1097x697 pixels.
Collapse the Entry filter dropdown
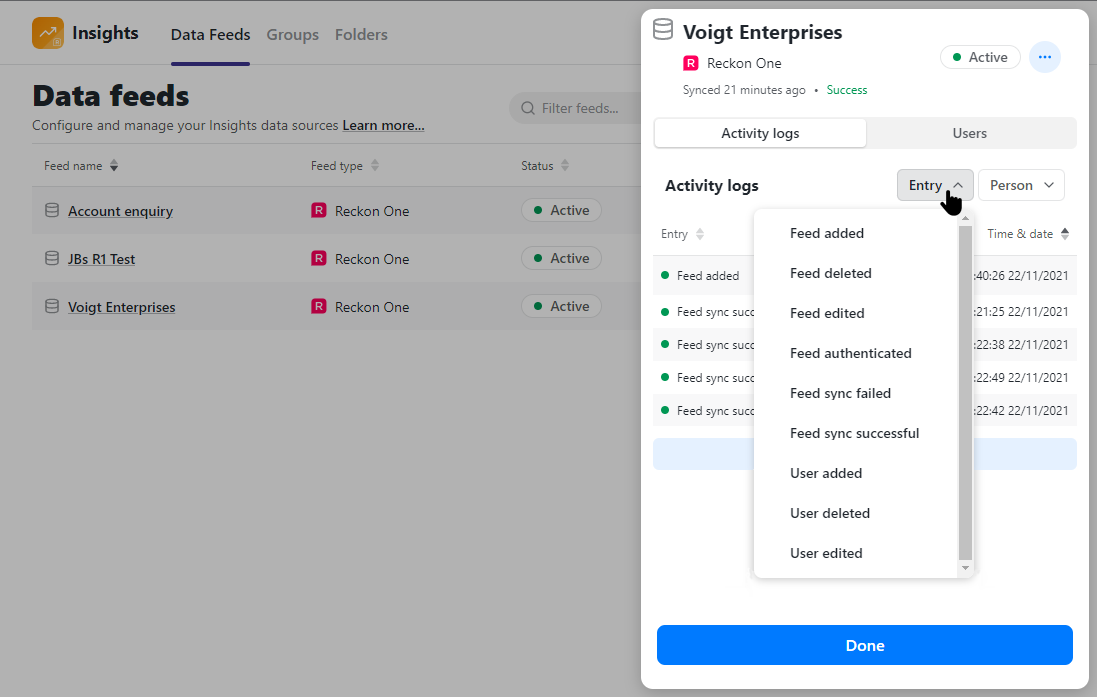coord(935,185)
